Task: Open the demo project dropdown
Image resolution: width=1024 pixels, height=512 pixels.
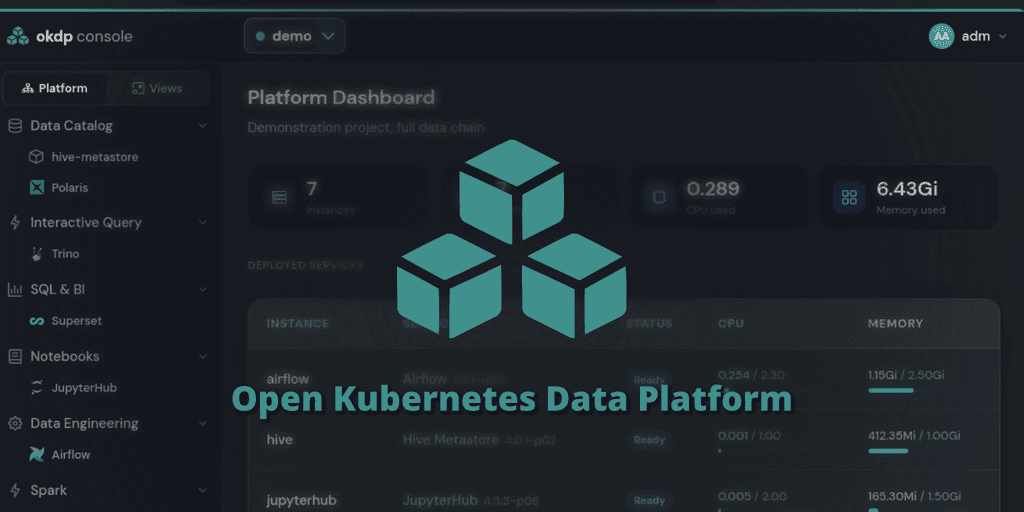Action: coord(295,37)
